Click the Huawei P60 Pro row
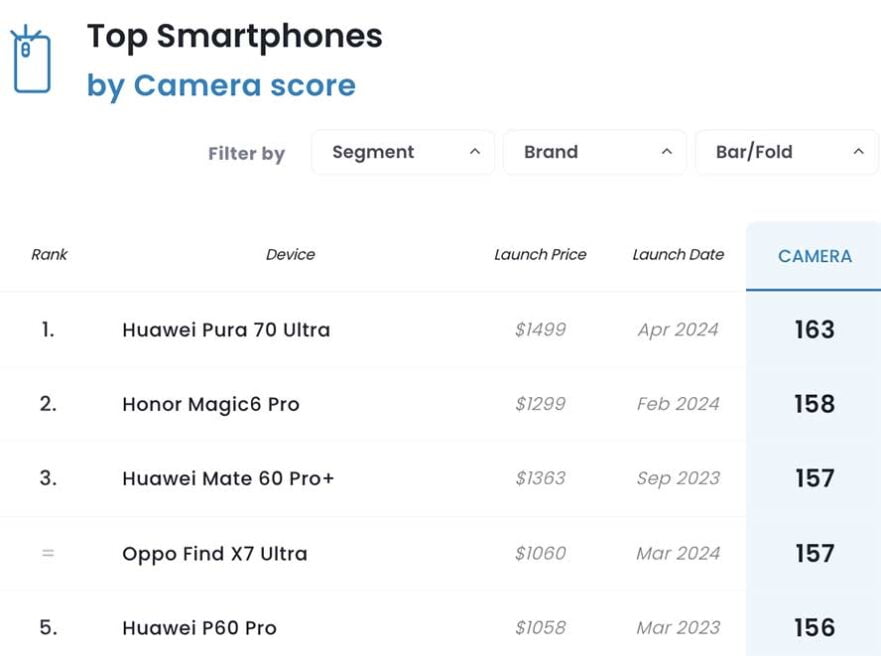The image size is (881, 656). [198, 628]
